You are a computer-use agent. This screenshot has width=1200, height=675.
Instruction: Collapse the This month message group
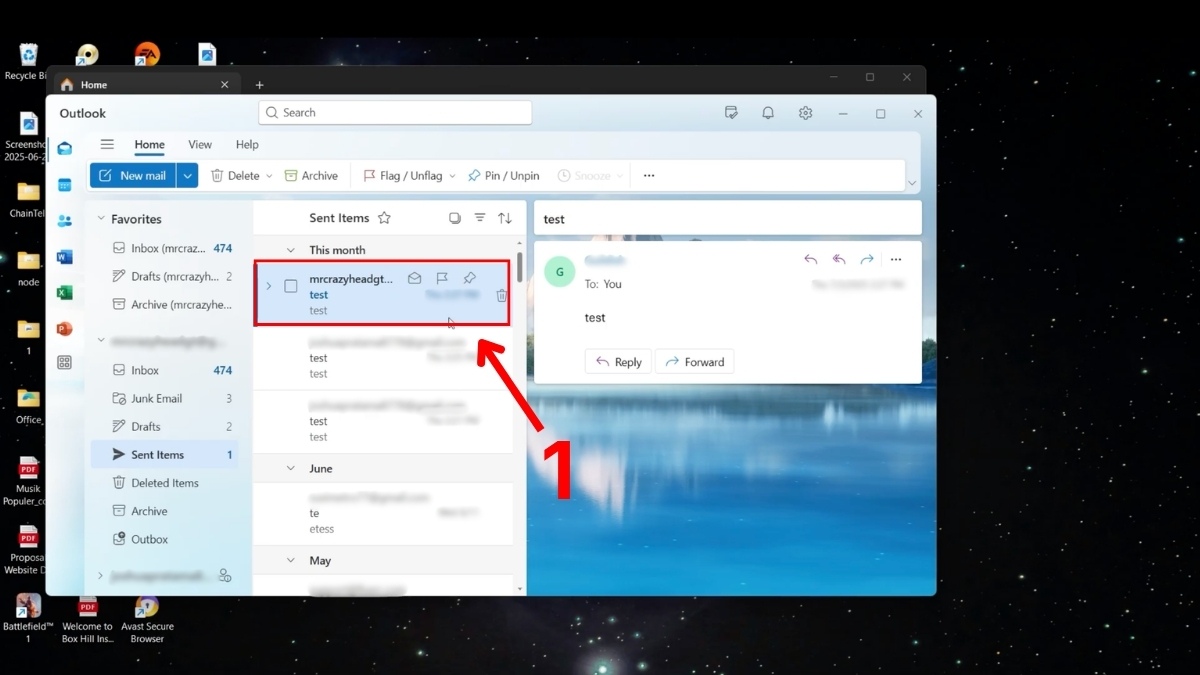click(291, 250)
